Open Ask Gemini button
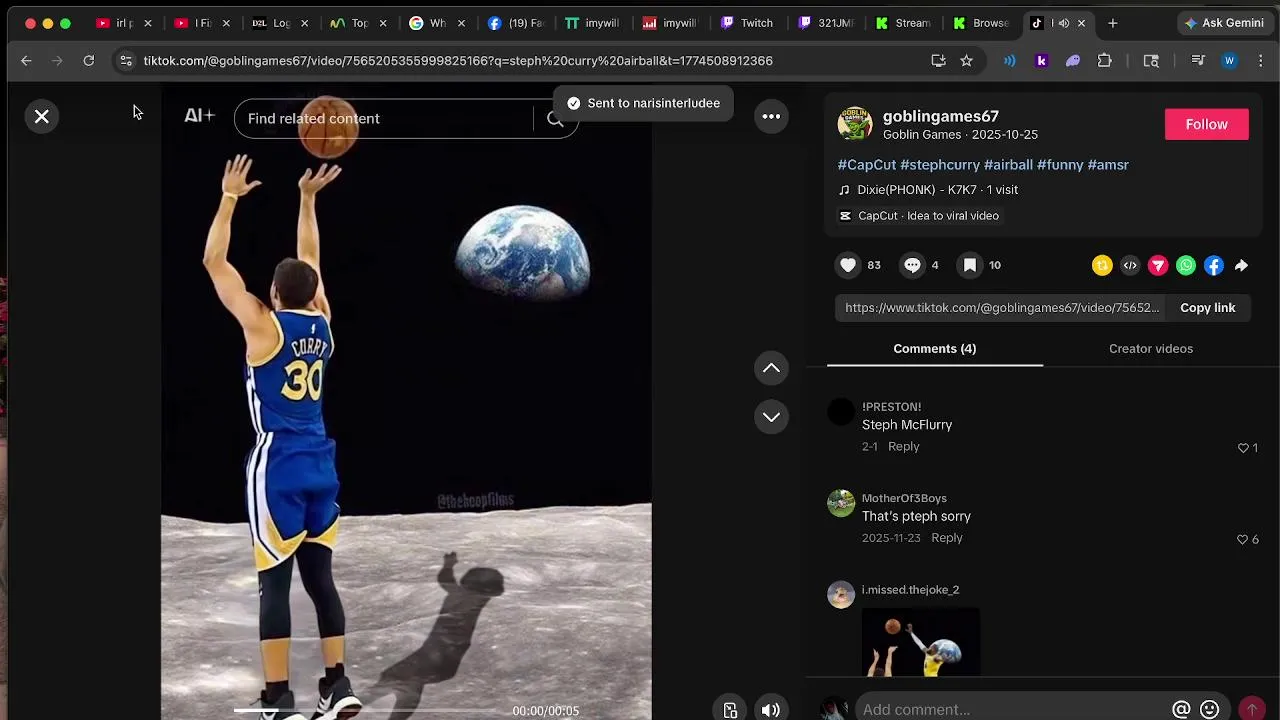The height and width of the screenshot is (720, 1280). pyautogui.click(x=1224, y=23)
